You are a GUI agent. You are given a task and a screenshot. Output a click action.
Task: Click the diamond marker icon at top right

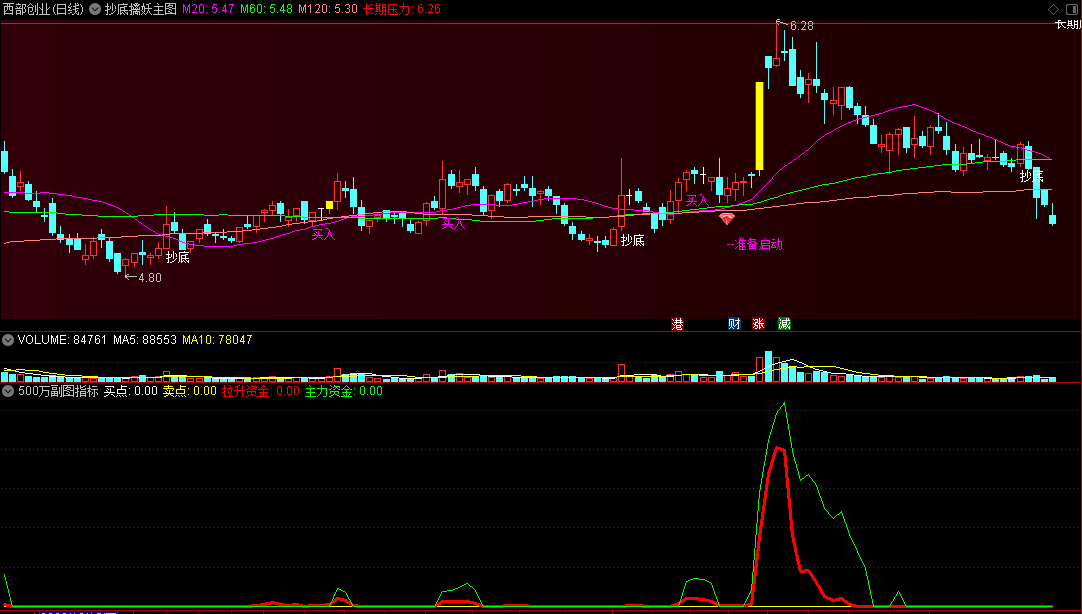pyautogui.click(x=1053, y=9)
